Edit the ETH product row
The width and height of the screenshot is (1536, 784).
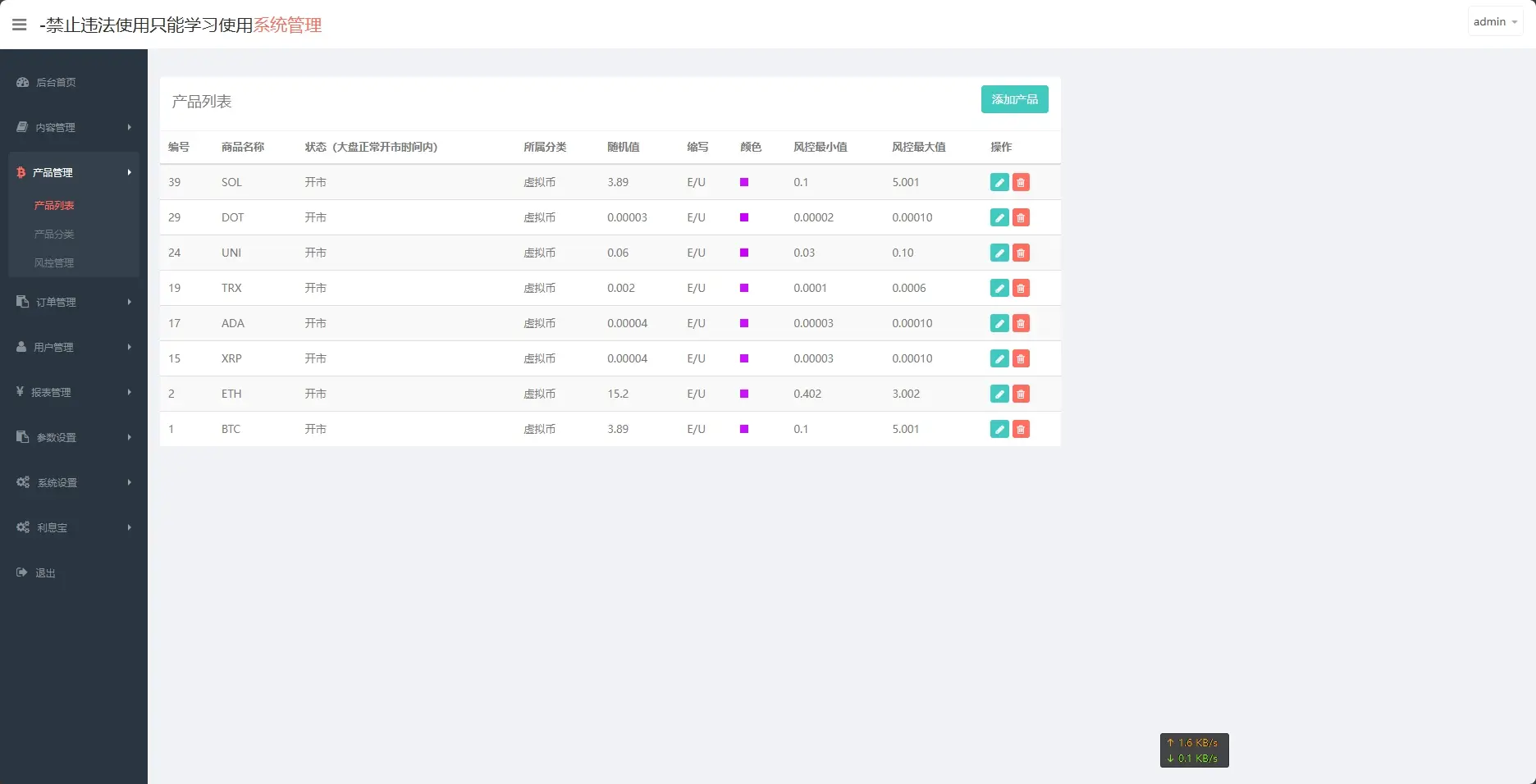999,394
